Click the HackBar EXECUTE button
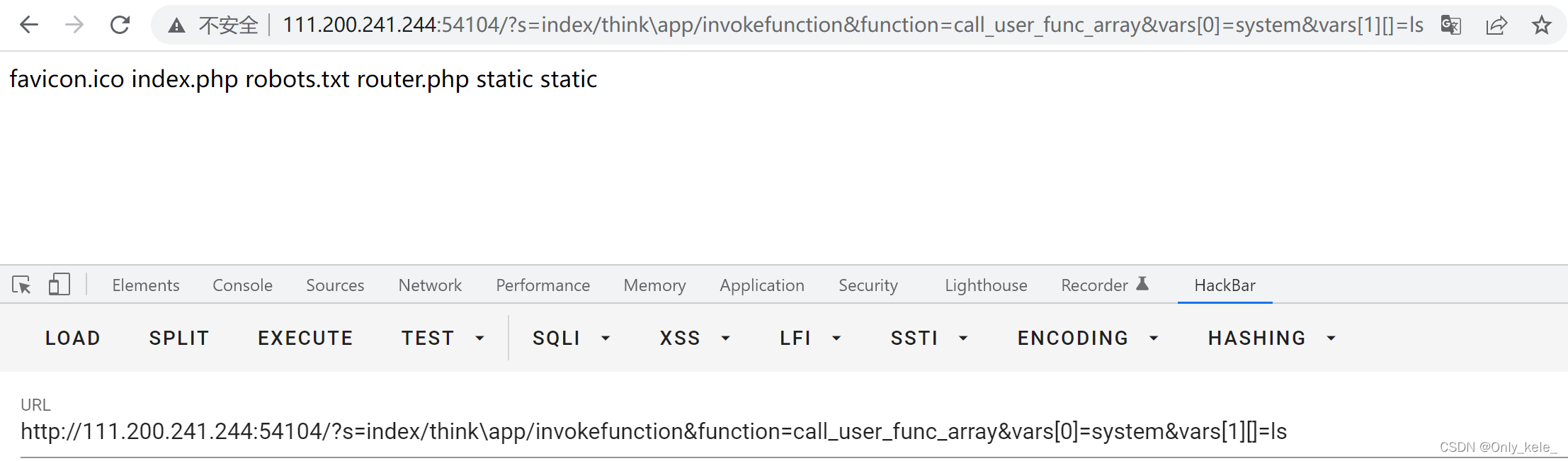Viewport: 1568px width, 461px height. 305,338
